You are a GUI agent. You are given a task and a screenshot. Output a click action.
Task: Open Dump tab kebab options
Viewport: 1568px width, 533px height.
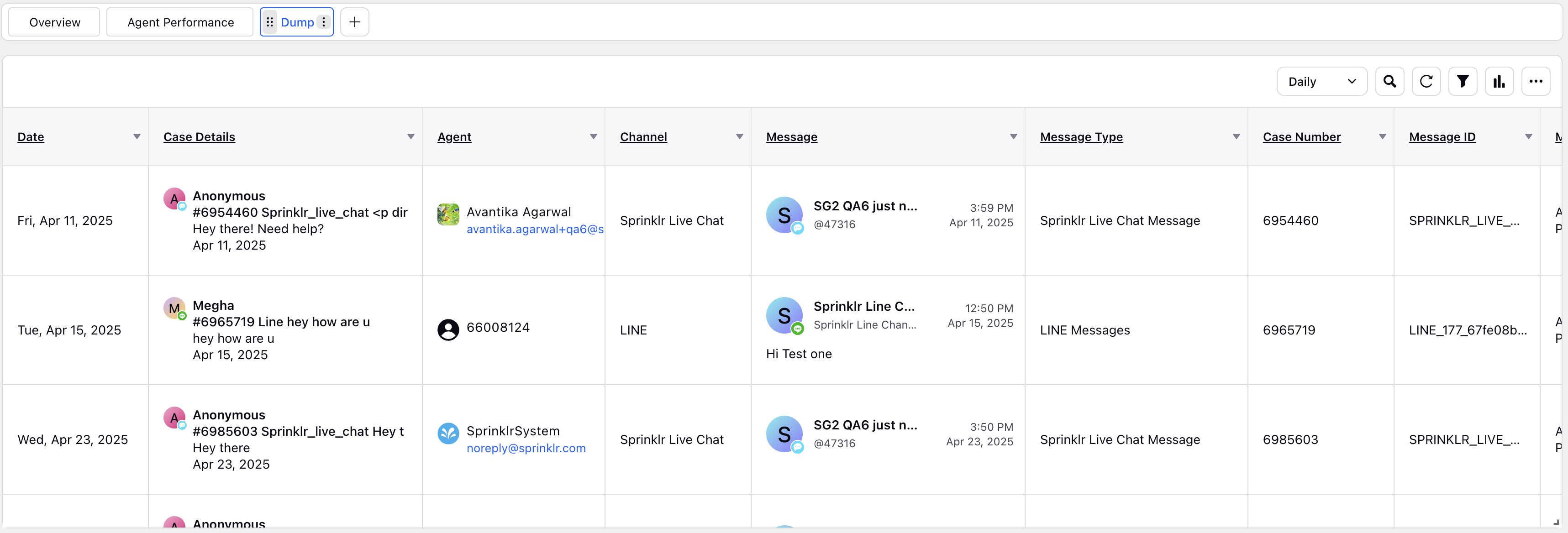click(x=324, y=22)
